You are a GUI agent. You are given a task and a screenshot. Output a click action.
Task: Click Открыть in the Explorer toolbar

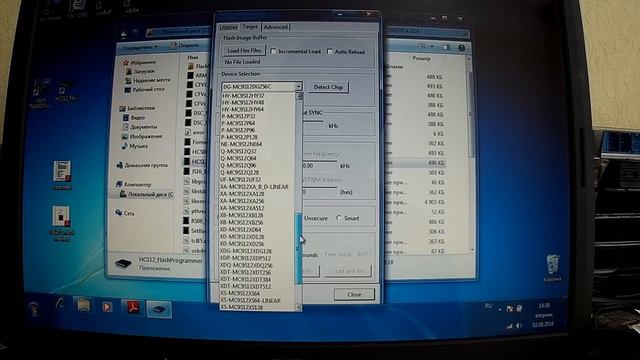coord(185,45)
